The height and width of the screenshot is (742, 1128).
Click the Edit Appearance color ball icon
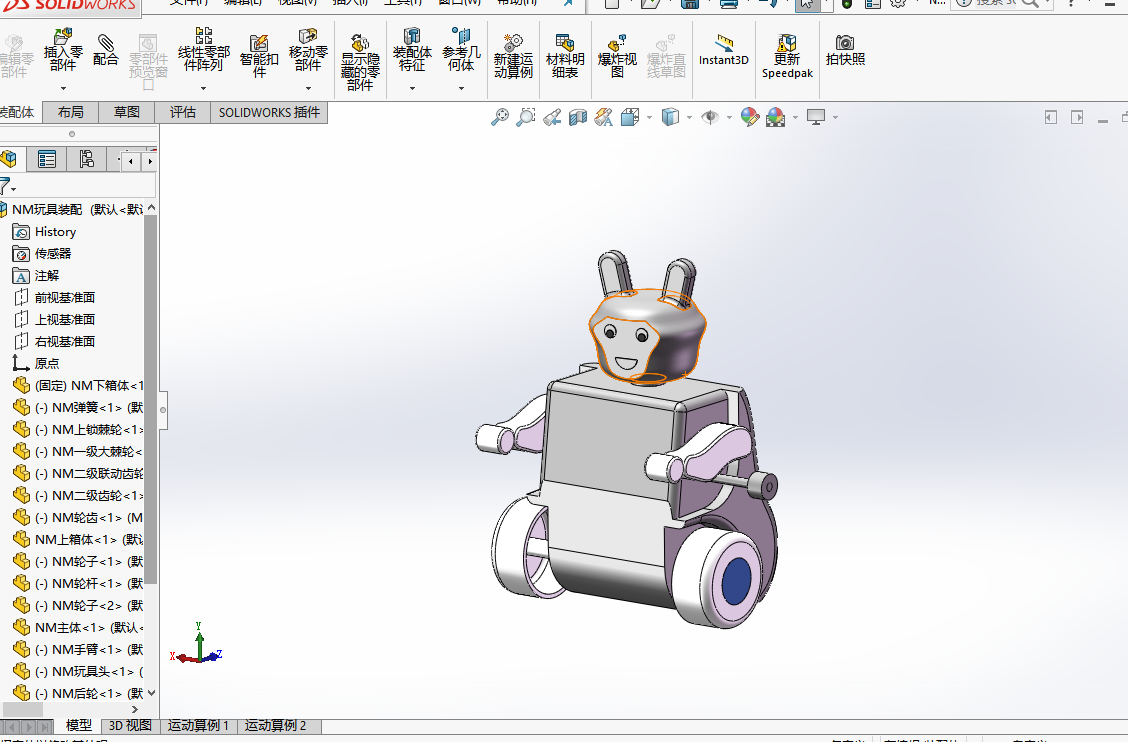pyautogui.click(x=750, y=117)
